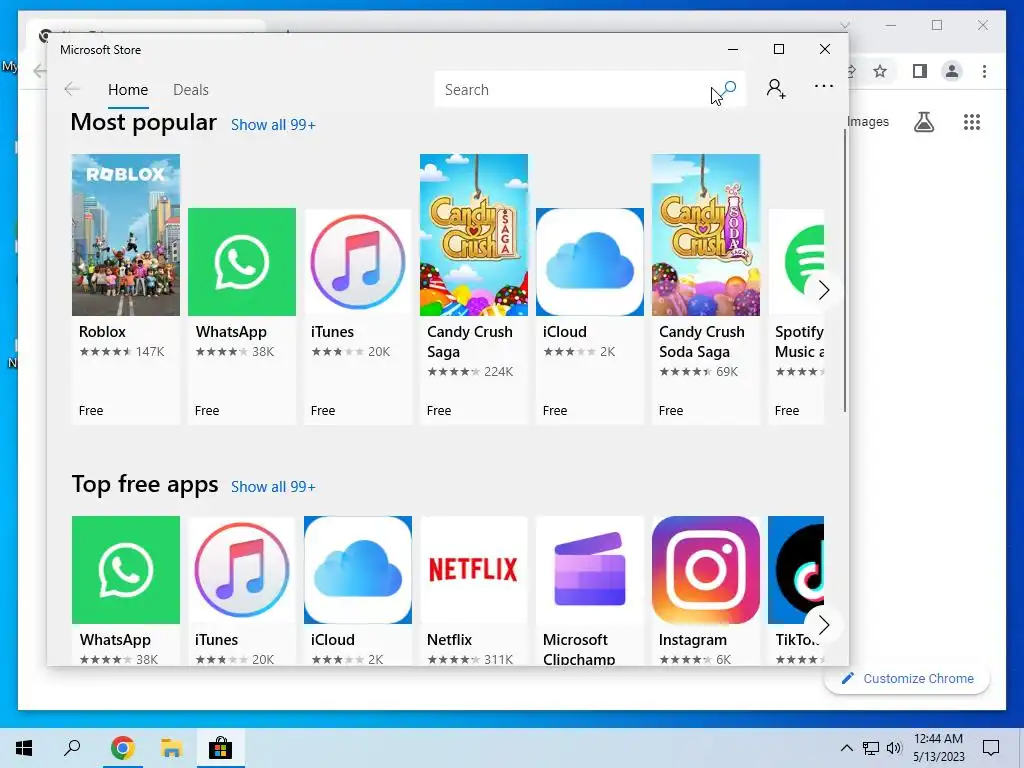Screen dimensions: 1024x768
Task: Click the Store vertical scrollbar
Action: click(845, 270)
